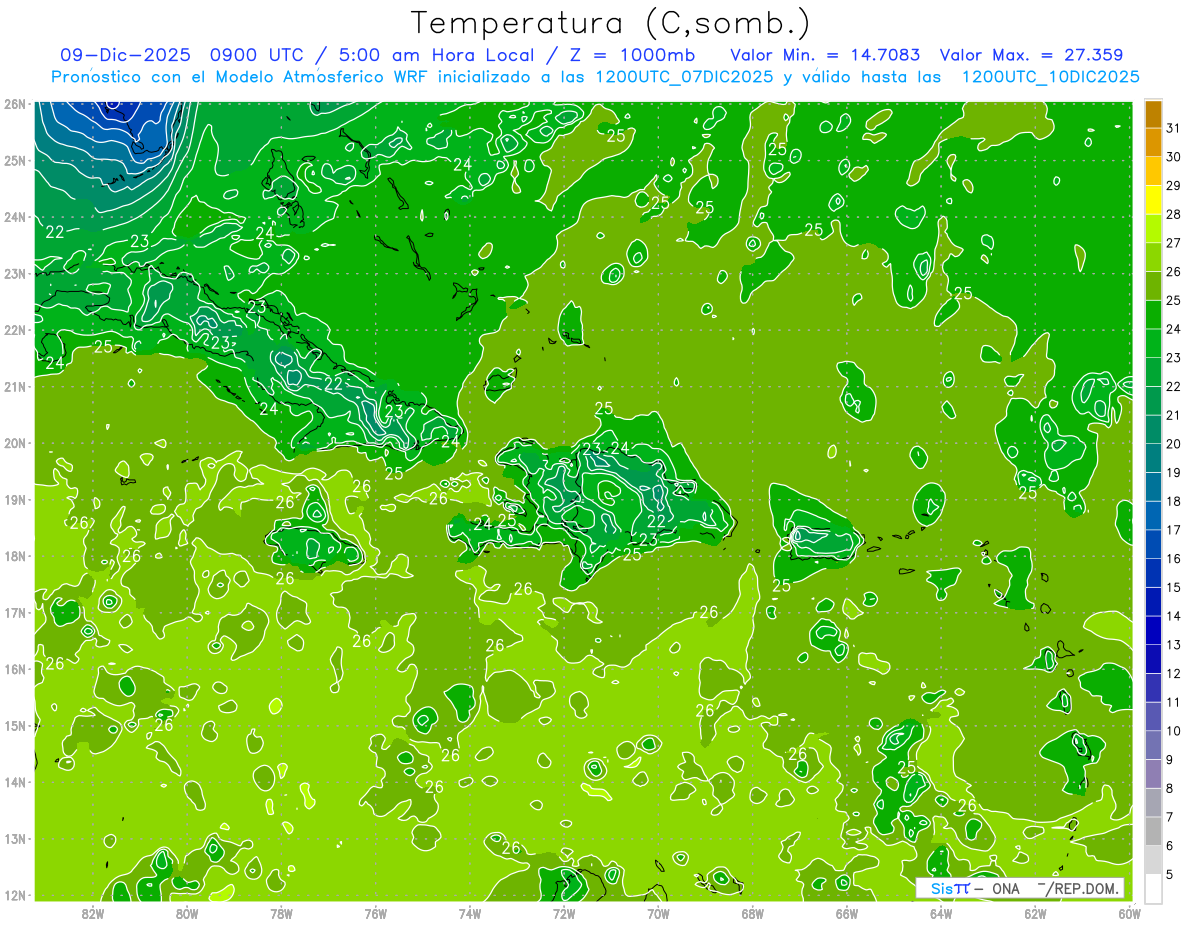Click the colorbar label 8
This screenshot has width=1200, height=927.
point(1170,789)
